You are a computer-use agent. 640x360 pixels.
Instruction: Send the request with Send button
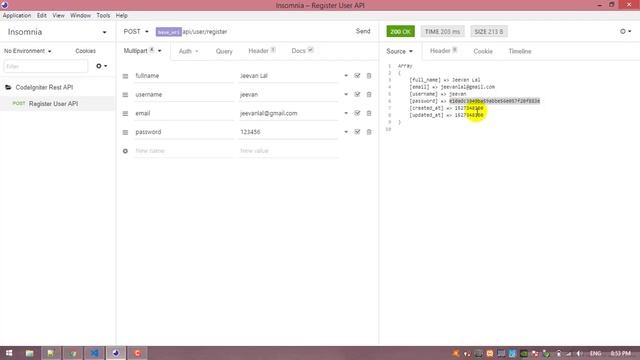[363, 31]
